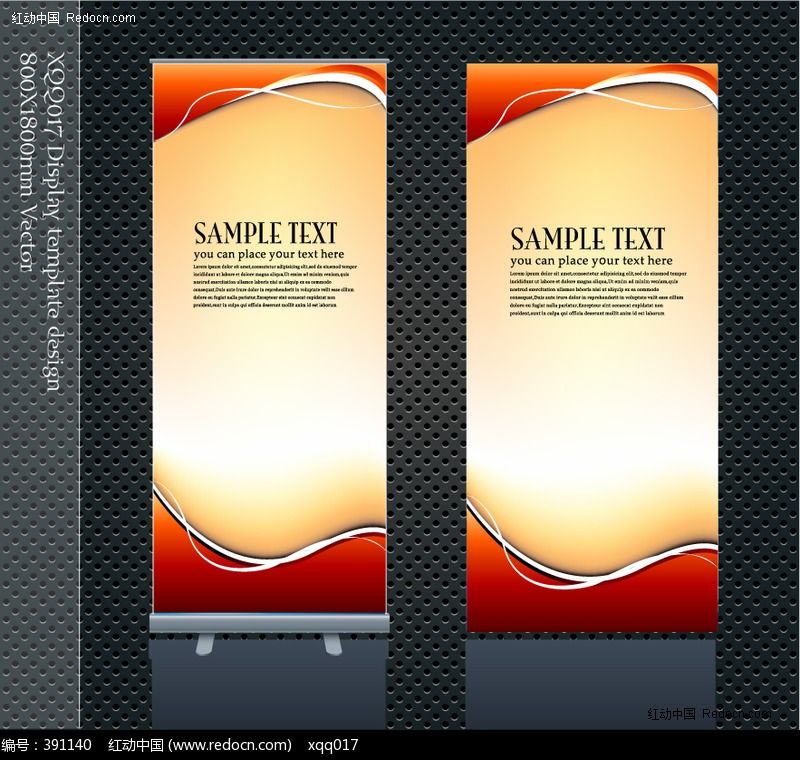Click the left foot of the banner stand
This screenshot has height=760, width=800.
(206, 644)
